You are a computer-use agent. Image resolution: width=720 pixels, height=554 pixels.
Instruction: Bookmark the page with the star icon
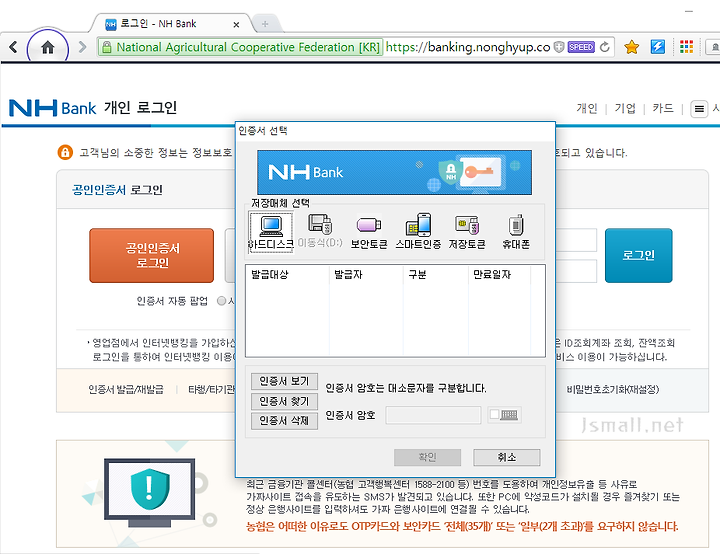(x=632, y=47)
